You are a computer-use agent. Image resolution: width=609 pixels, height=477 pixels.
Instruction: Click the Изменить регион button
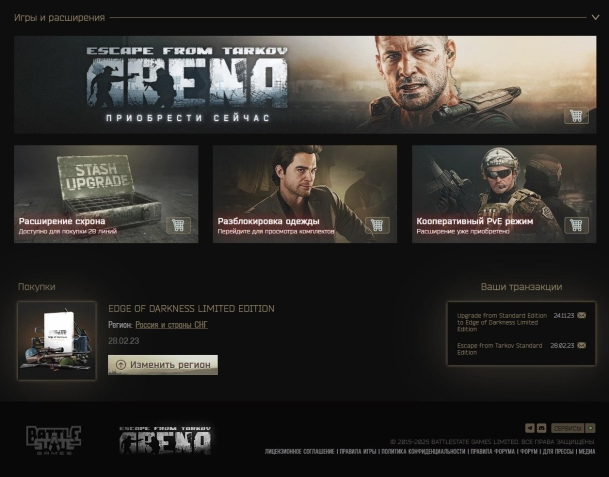[163, 365]
